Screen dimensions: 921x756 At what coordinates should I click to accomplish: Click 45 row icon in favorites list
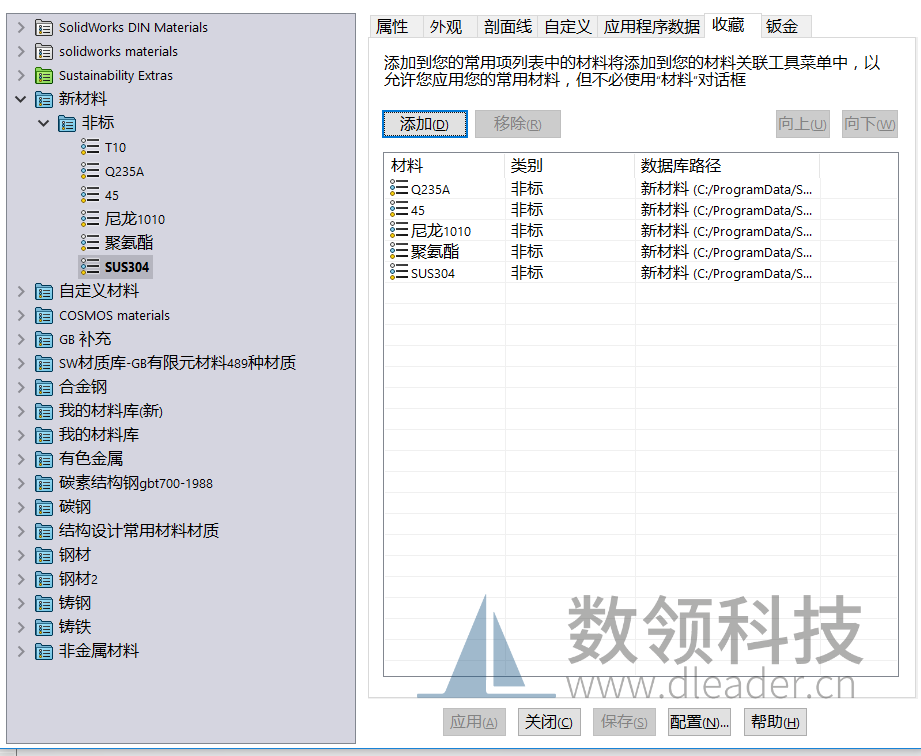(399, 209)
